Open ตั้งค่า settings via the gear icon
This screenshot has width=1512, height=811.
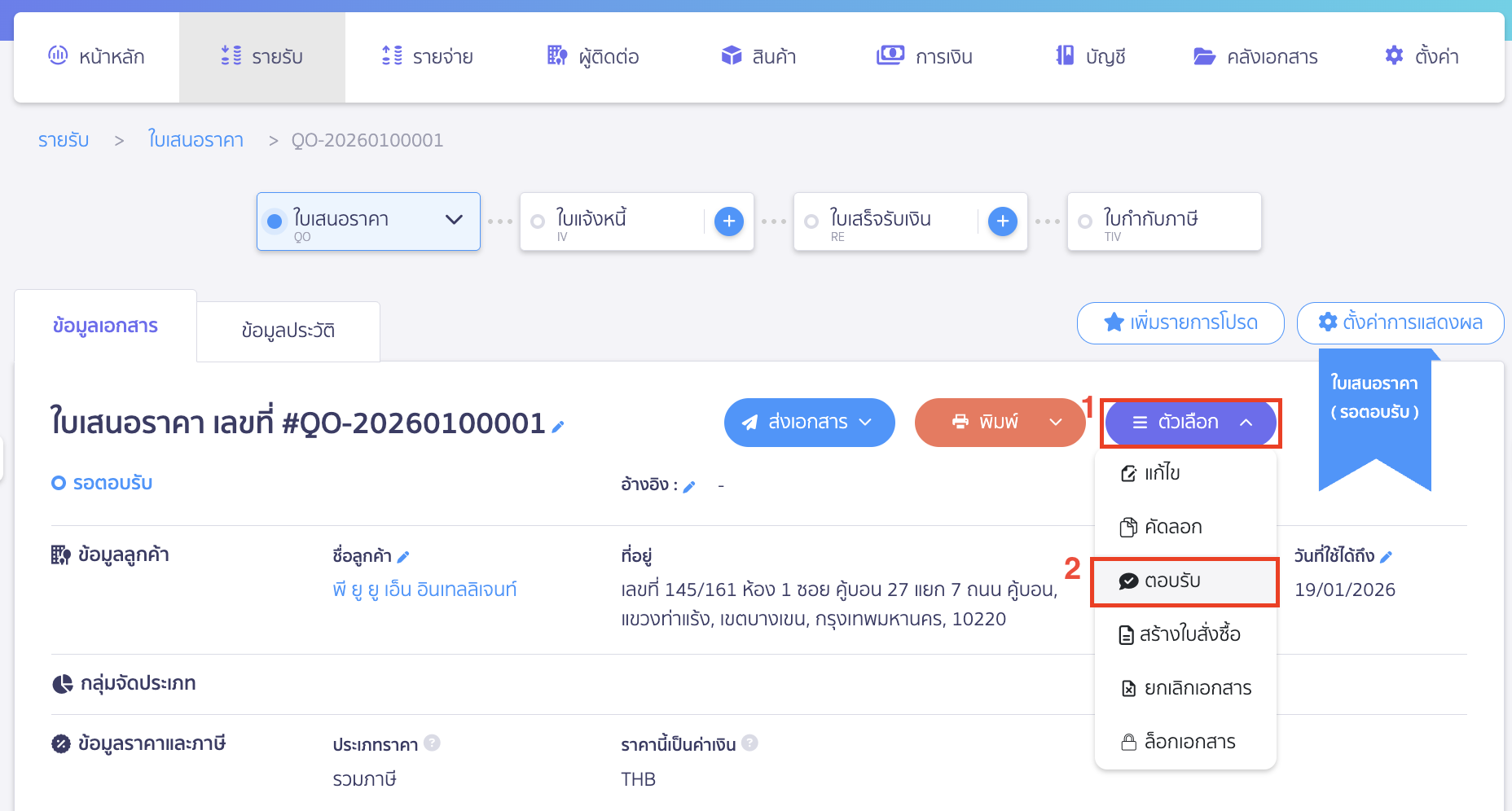(x=1421, y=56)
